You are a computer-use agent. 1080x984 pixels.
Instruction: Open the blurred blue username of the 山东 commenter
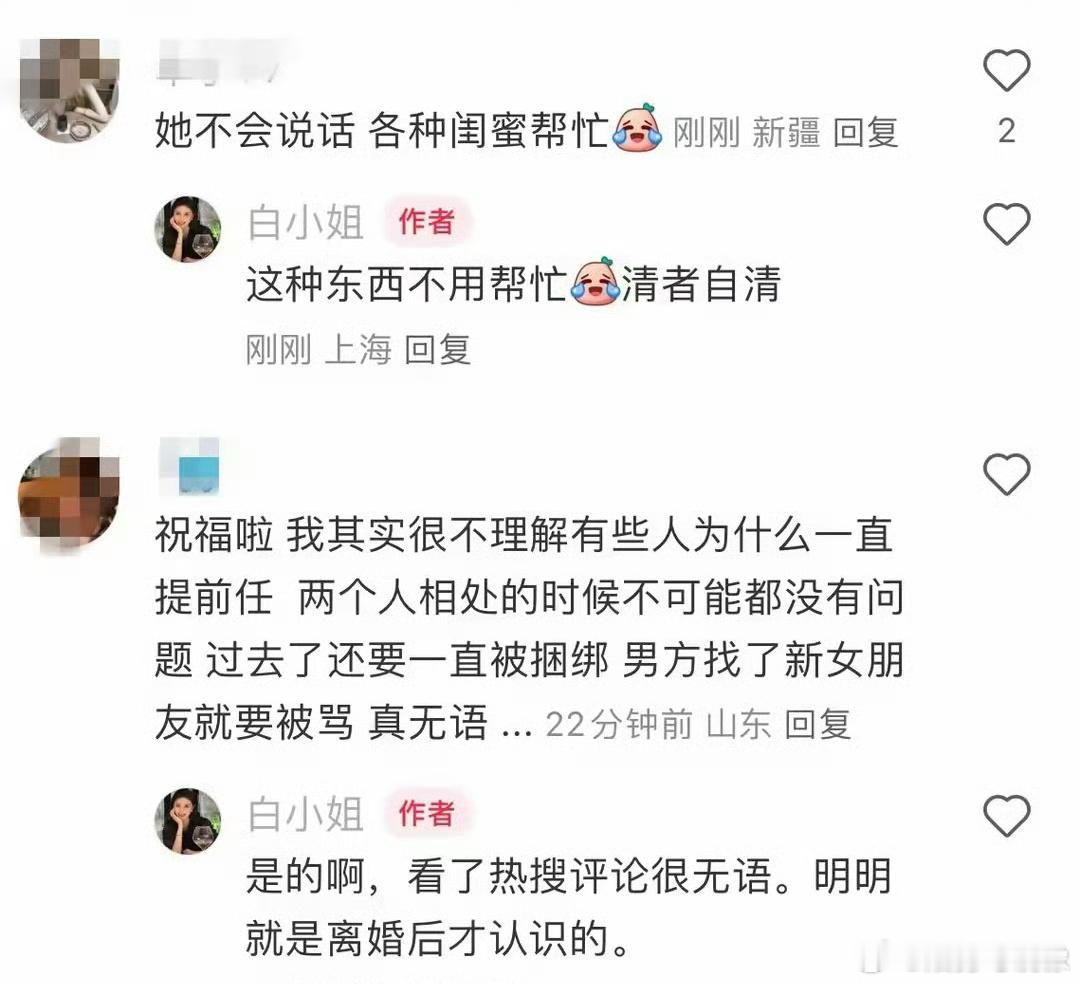[x=189, y=465]
